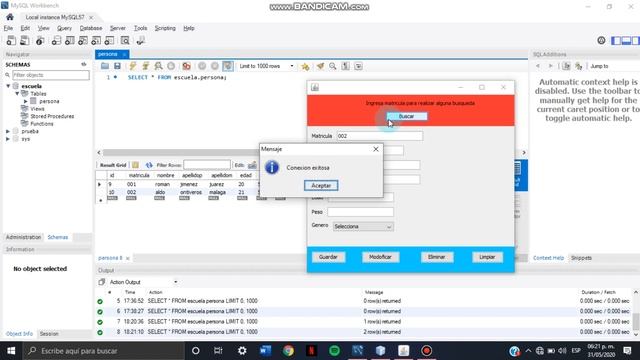
Task: Open the object inspector info icon in the main toolbar
Action: 40,40
